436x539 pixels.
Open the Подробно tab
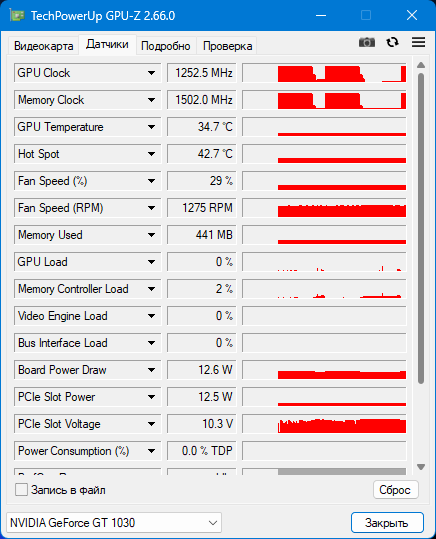166,46
